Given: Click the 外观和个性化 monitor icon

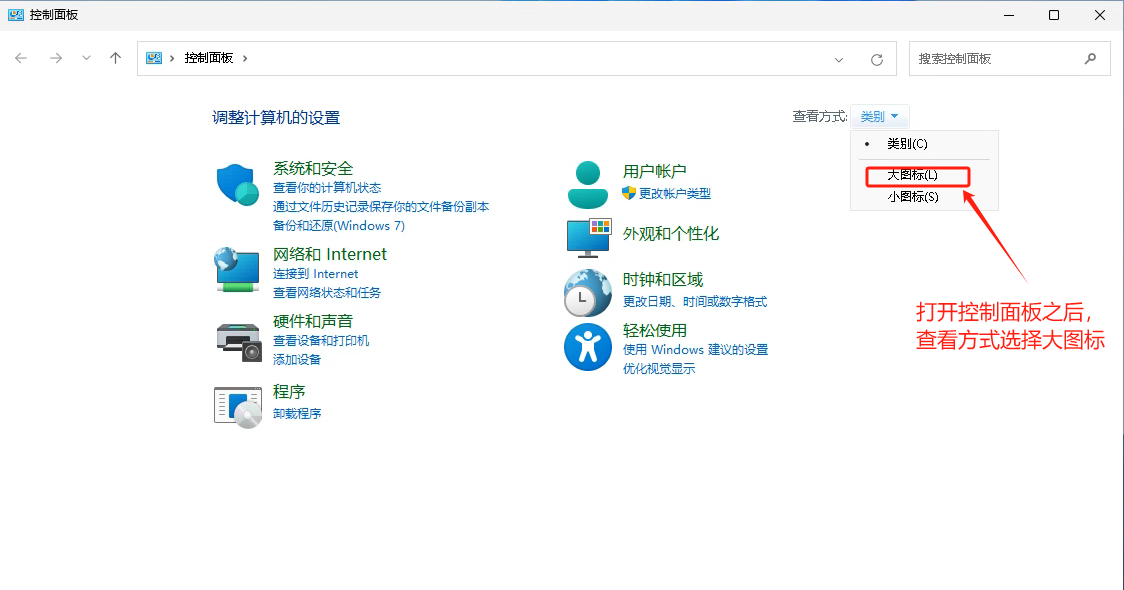Looking at the screenshot, I should click(x=588, y=237).
